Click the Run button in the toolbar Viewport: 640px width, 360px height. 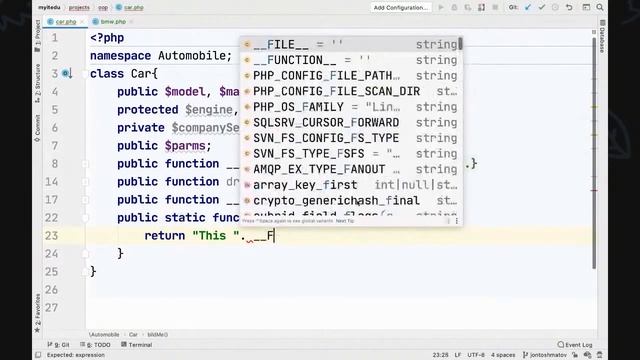click(441, 7)
